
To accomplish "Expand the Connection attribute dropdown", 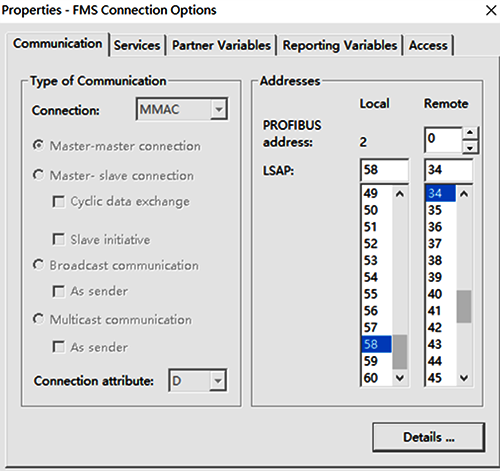I will (198, 380).
